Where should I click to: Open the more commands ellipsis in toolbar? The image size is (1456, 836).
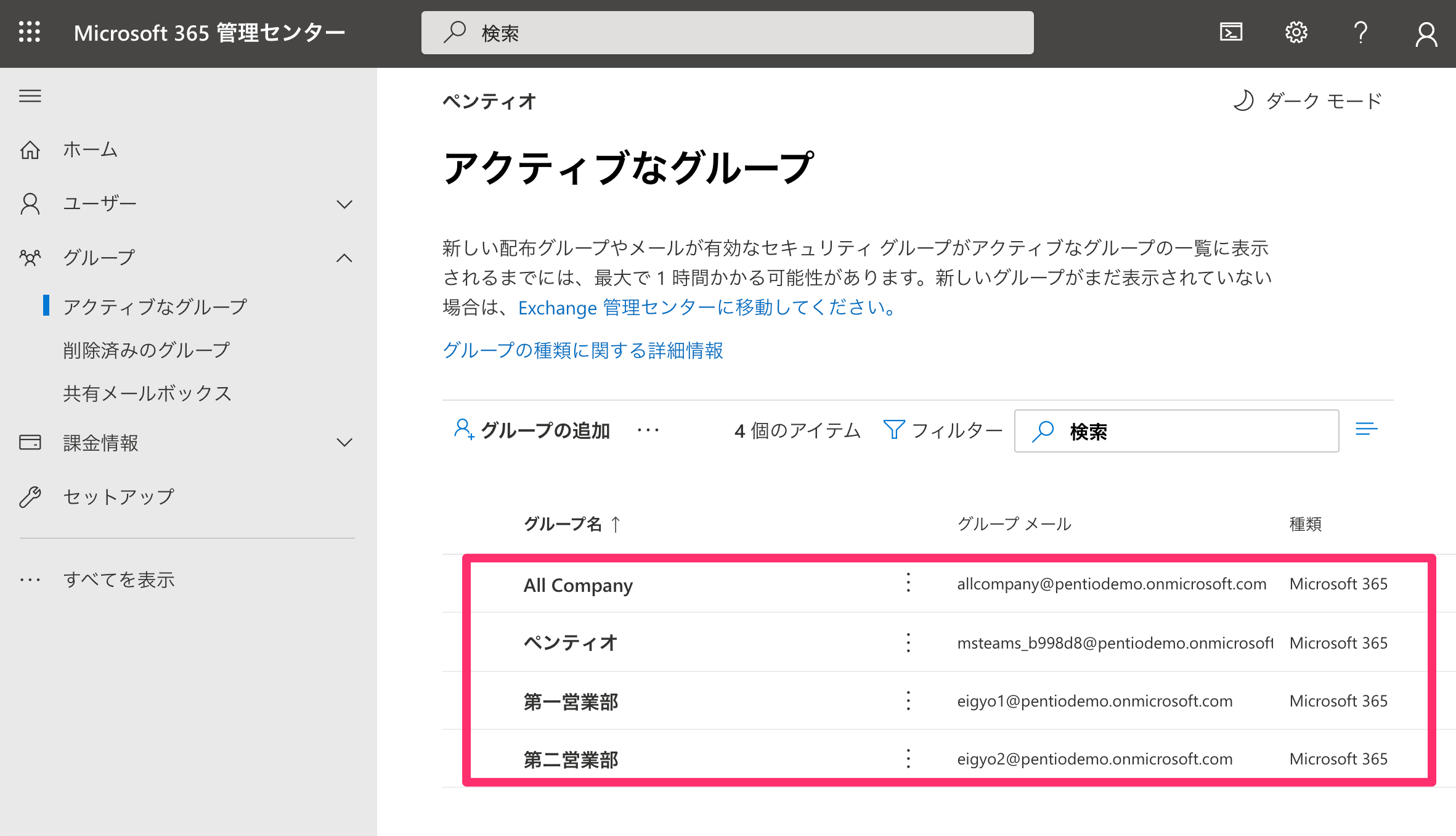(x=648, y=430)
